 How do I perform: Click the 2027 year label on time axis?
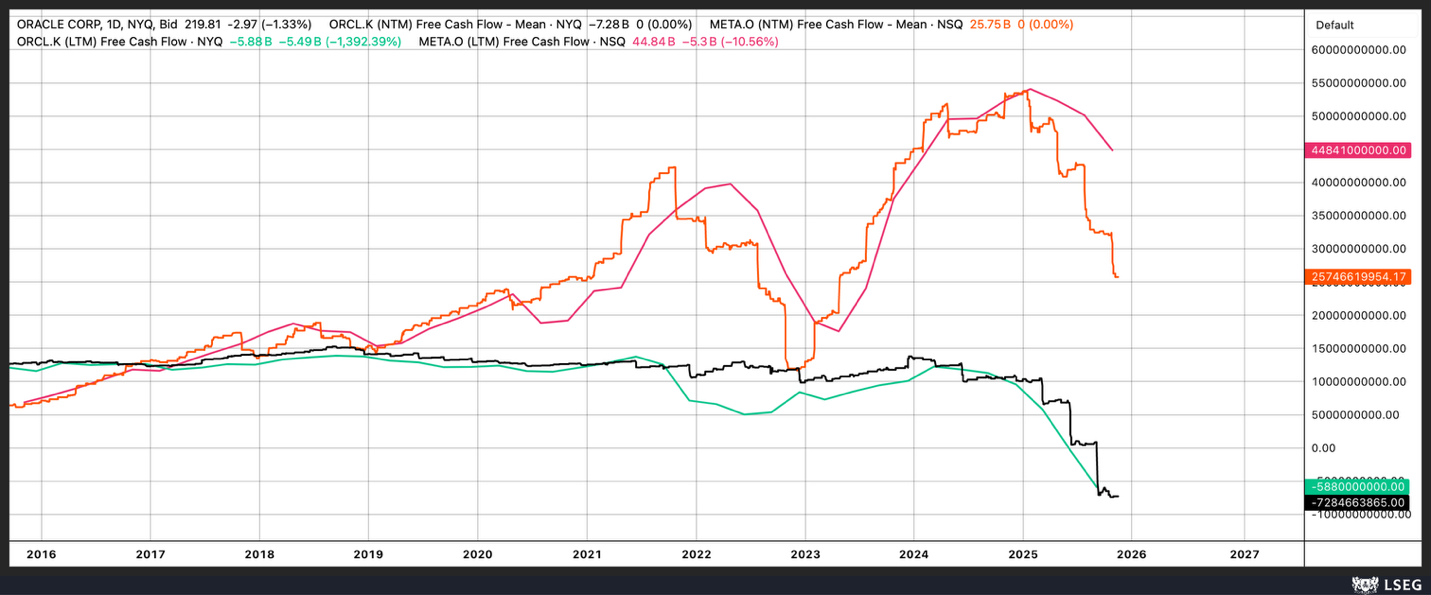point(1244,553)
